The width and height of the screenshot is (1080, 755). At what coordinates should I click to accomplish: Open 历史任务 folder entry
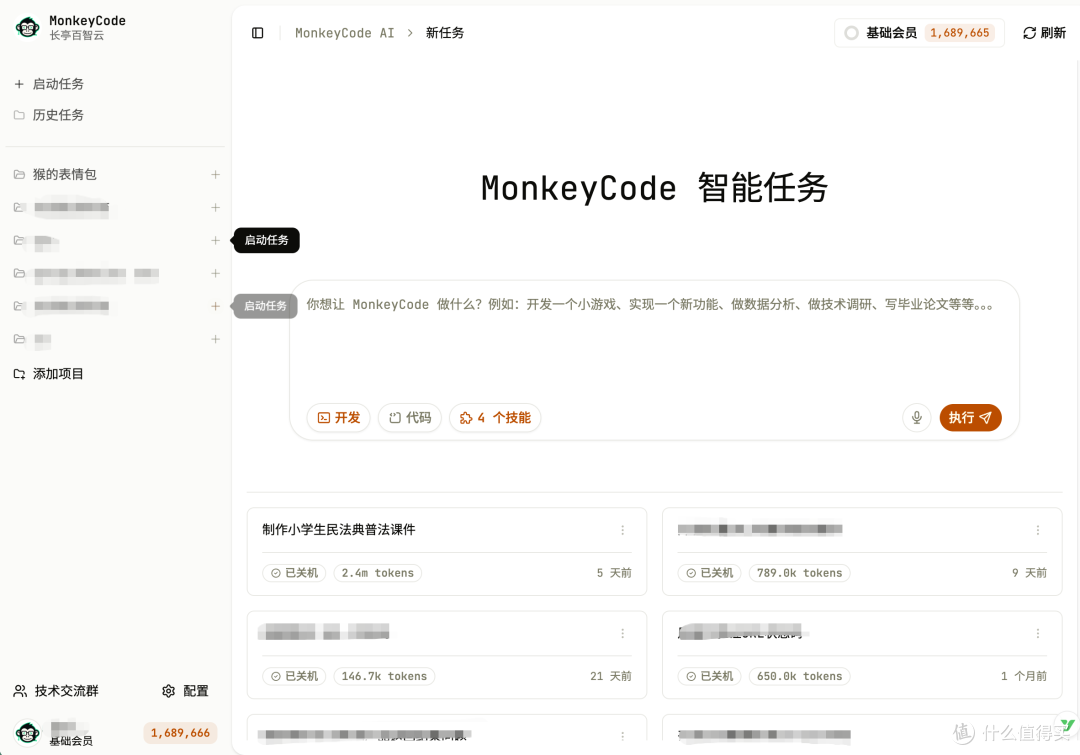[x=58, y=115]
